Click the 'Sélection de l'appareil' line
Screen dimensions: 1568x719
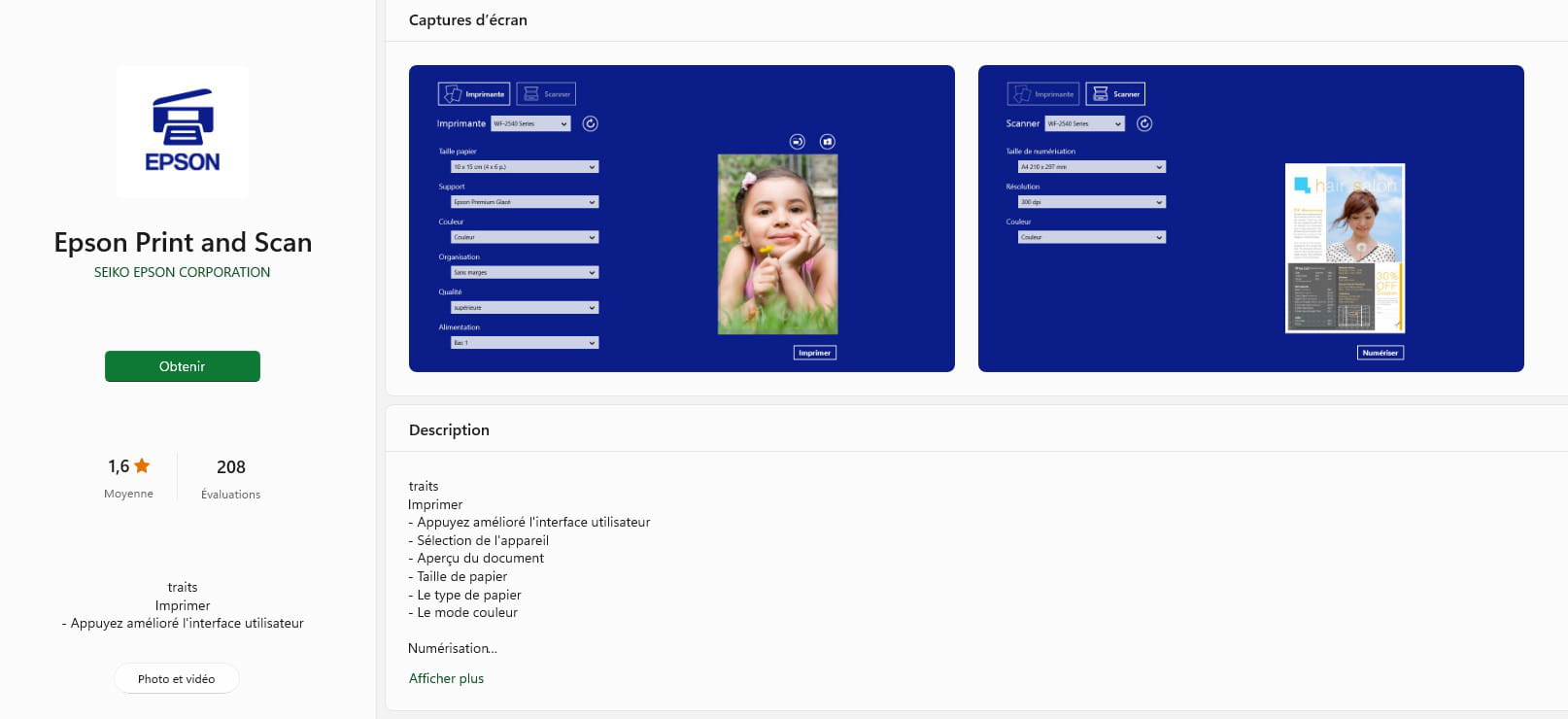point(479,540)
